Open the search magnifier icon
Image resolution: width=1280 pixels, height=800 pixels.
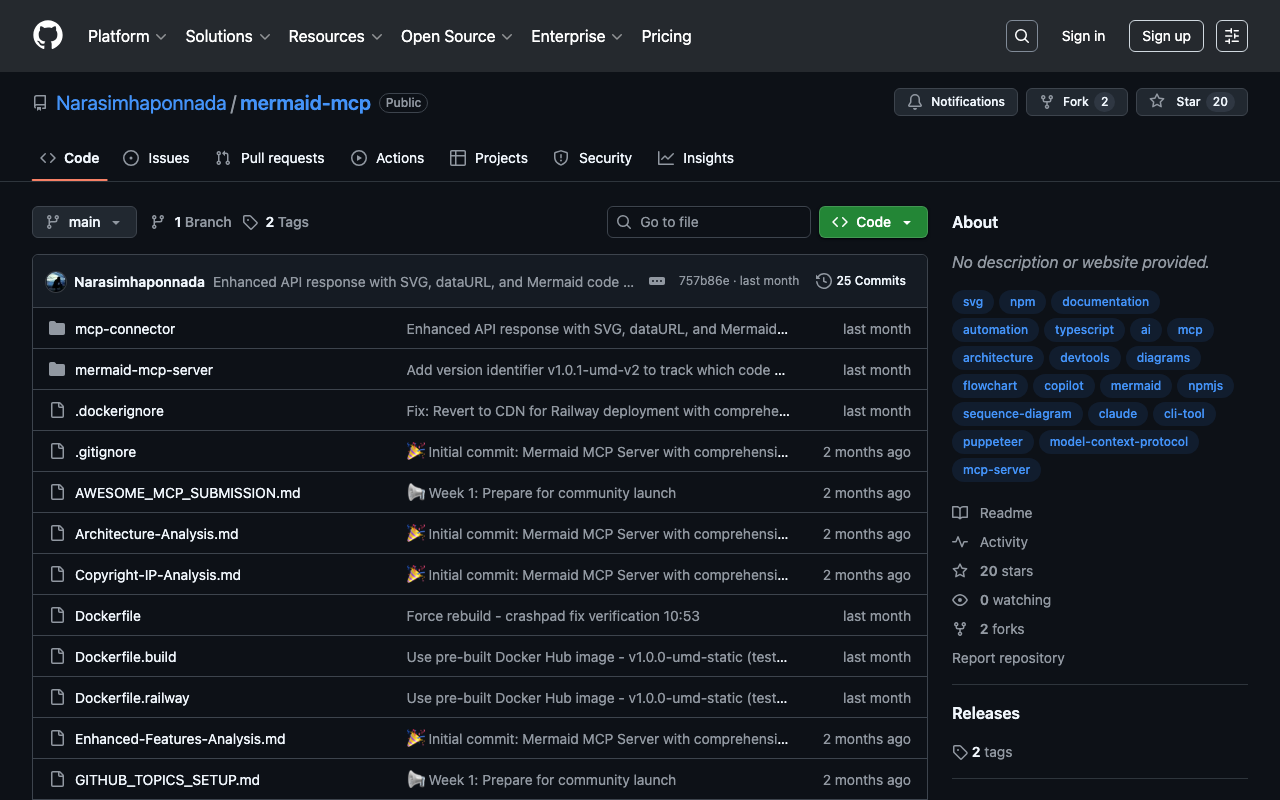pos(1021,36)
